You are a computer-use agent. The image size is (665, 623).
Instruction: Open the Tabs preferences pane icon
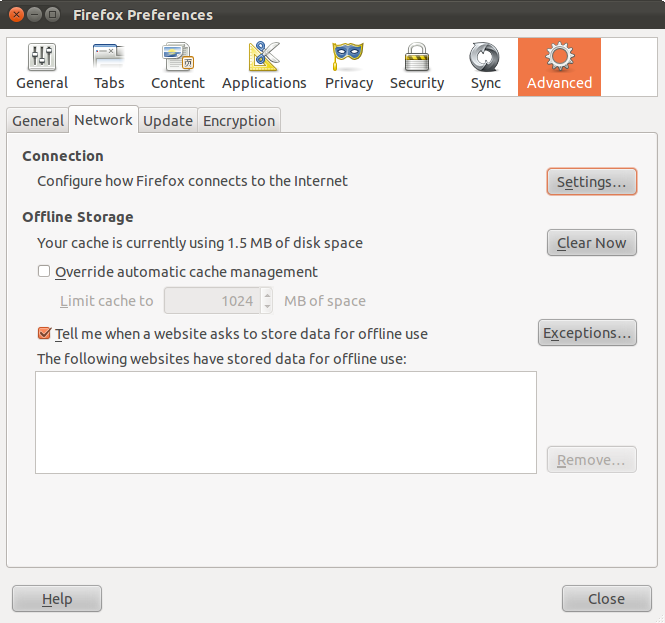click(109, 67)
